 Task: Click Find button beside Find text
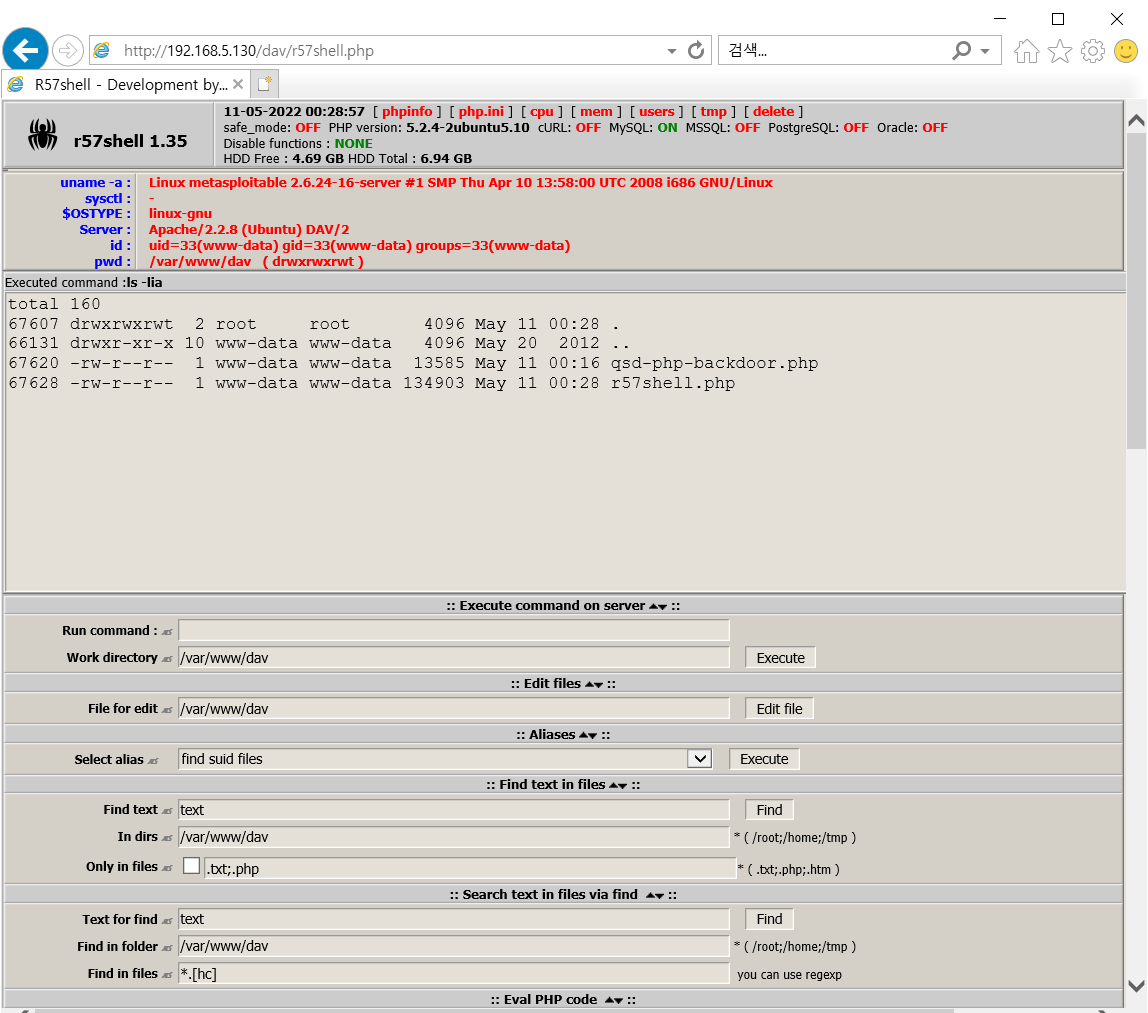click(x=769, y=810)
